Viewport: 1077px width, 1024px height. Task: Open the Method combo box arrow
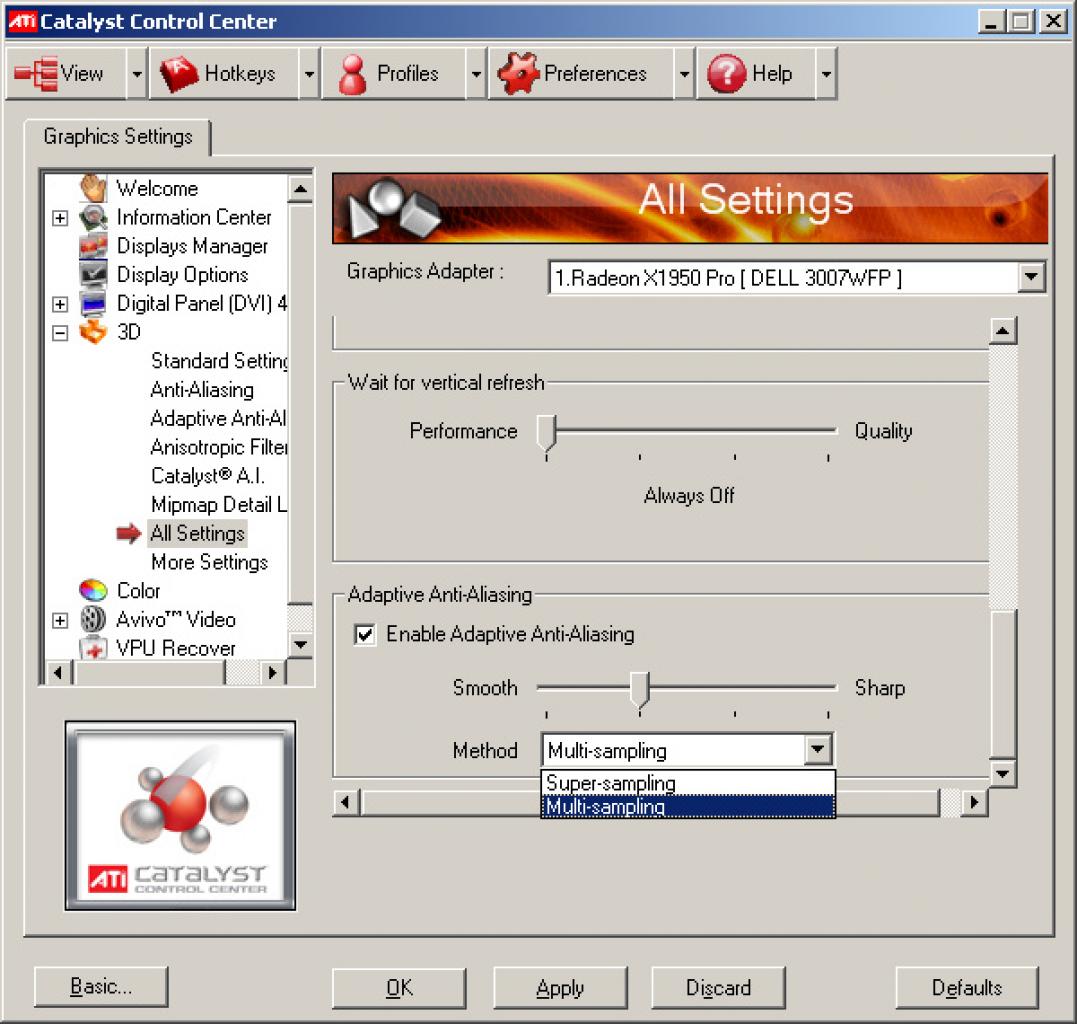click(x=817, y=749)
